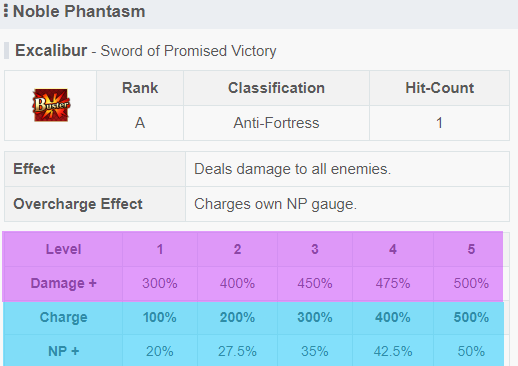
Task: Click the Damage + row label
Action: (x=63, y=283)
